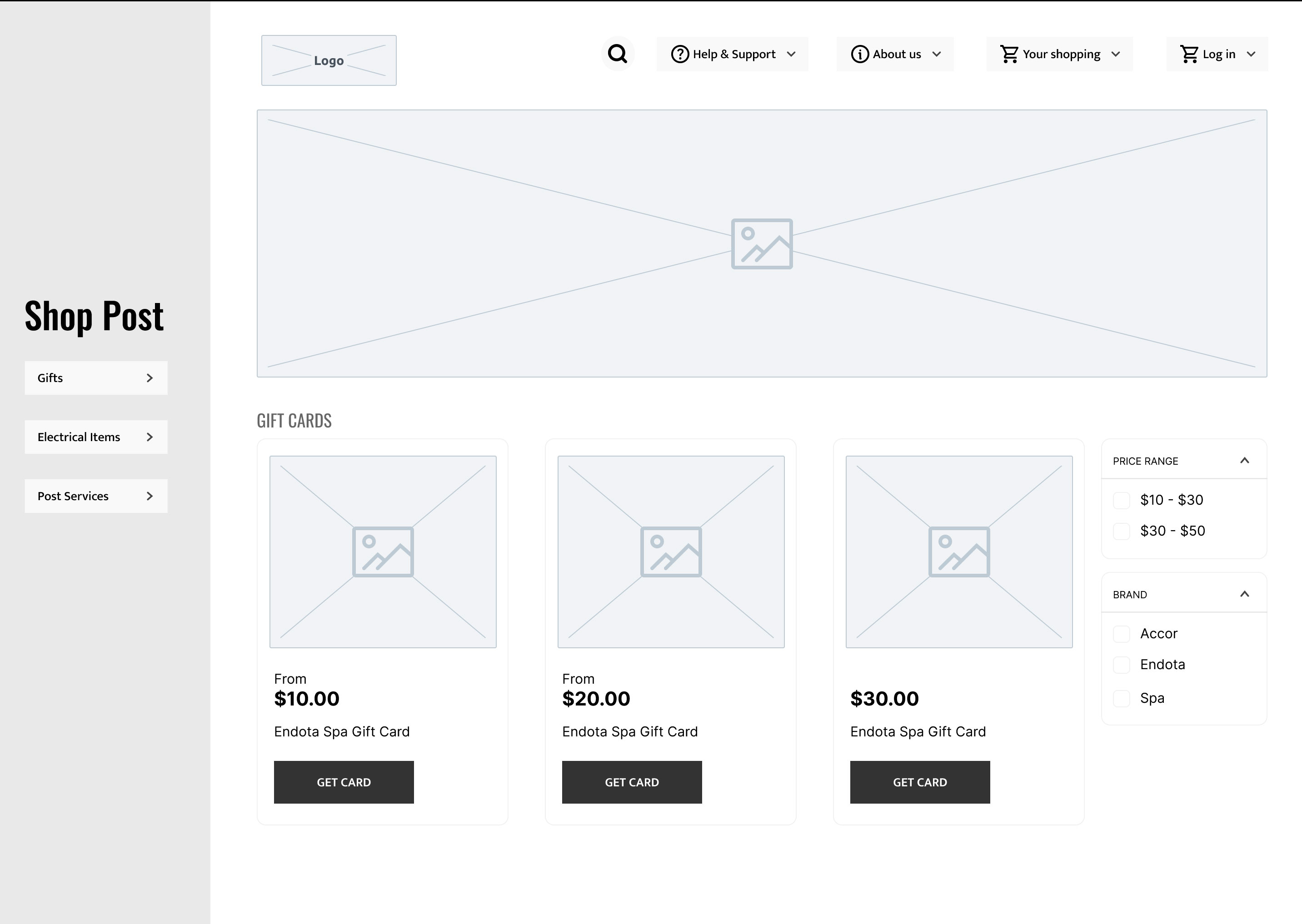Select the Accor brand checkbox
This screenshot has height=924, width=1302.
point(1121,634)
